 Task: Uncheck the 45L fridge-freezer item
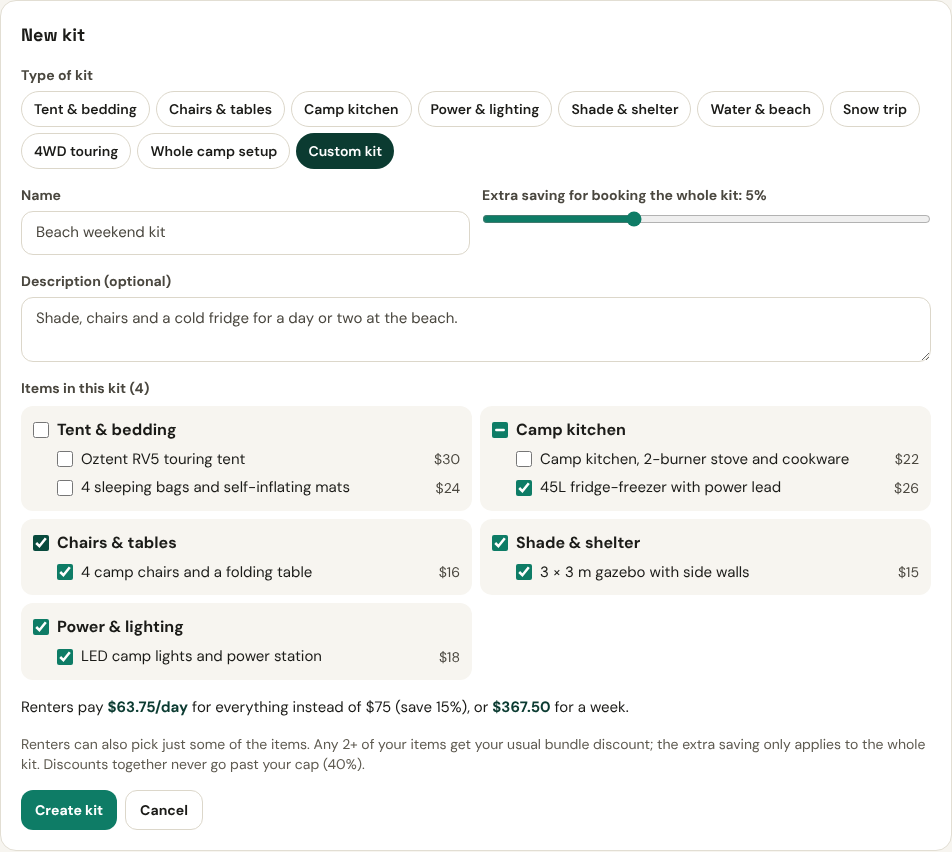click(524, 488)
